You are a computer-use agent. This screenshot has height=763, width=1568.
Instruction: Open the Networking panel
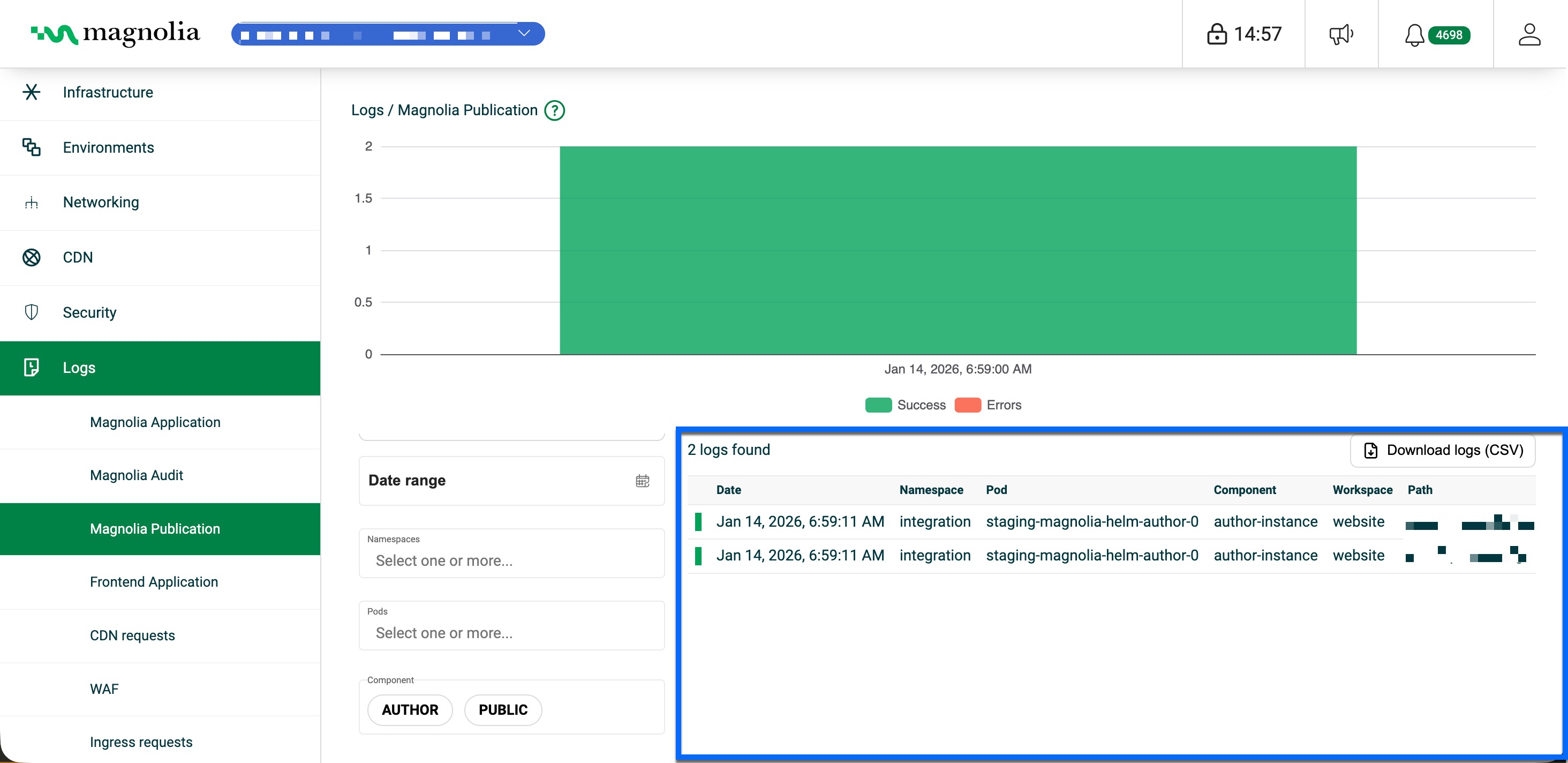tap(101, 202)
